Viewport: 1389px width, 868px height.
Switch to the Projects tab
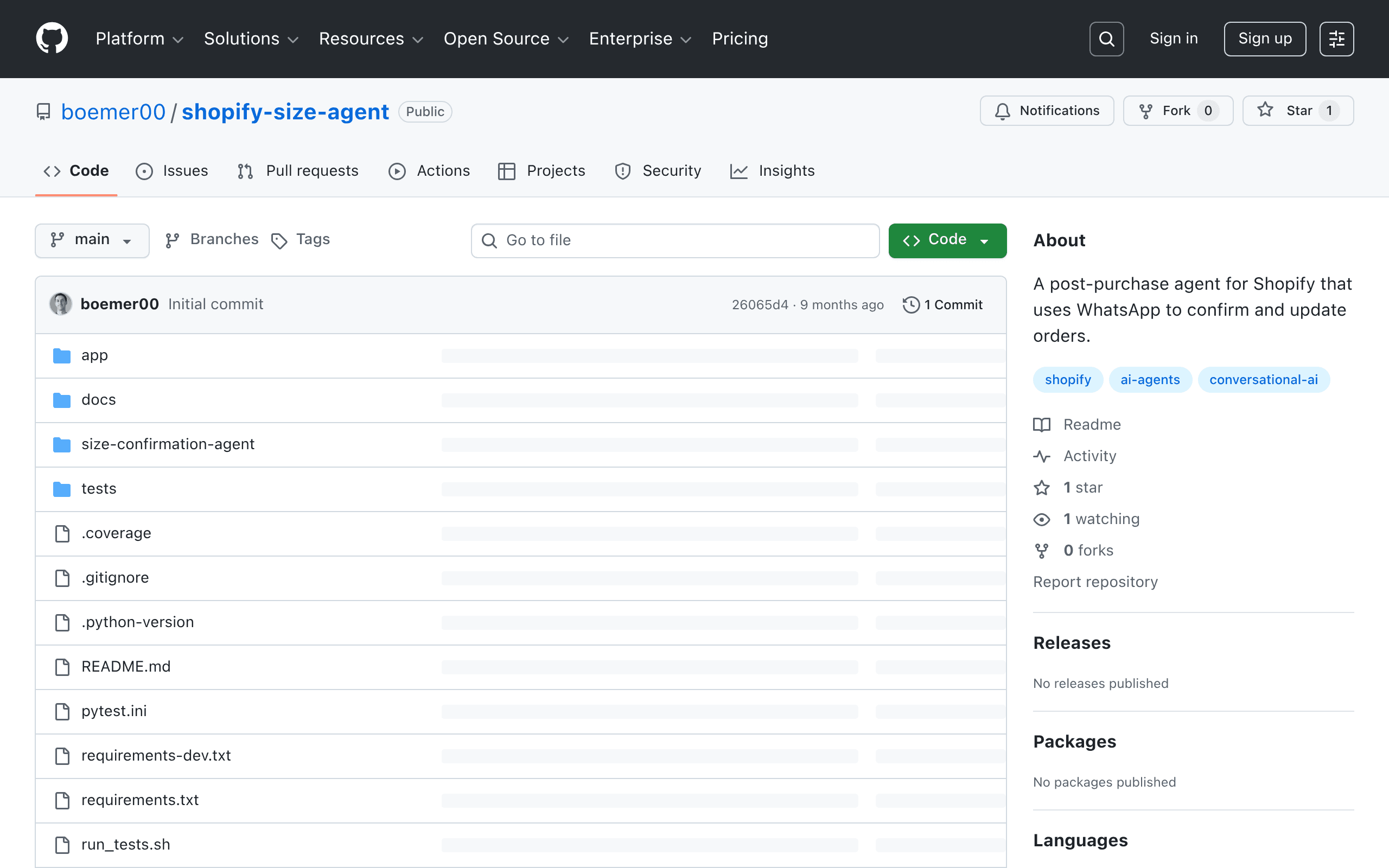(541, 171)
